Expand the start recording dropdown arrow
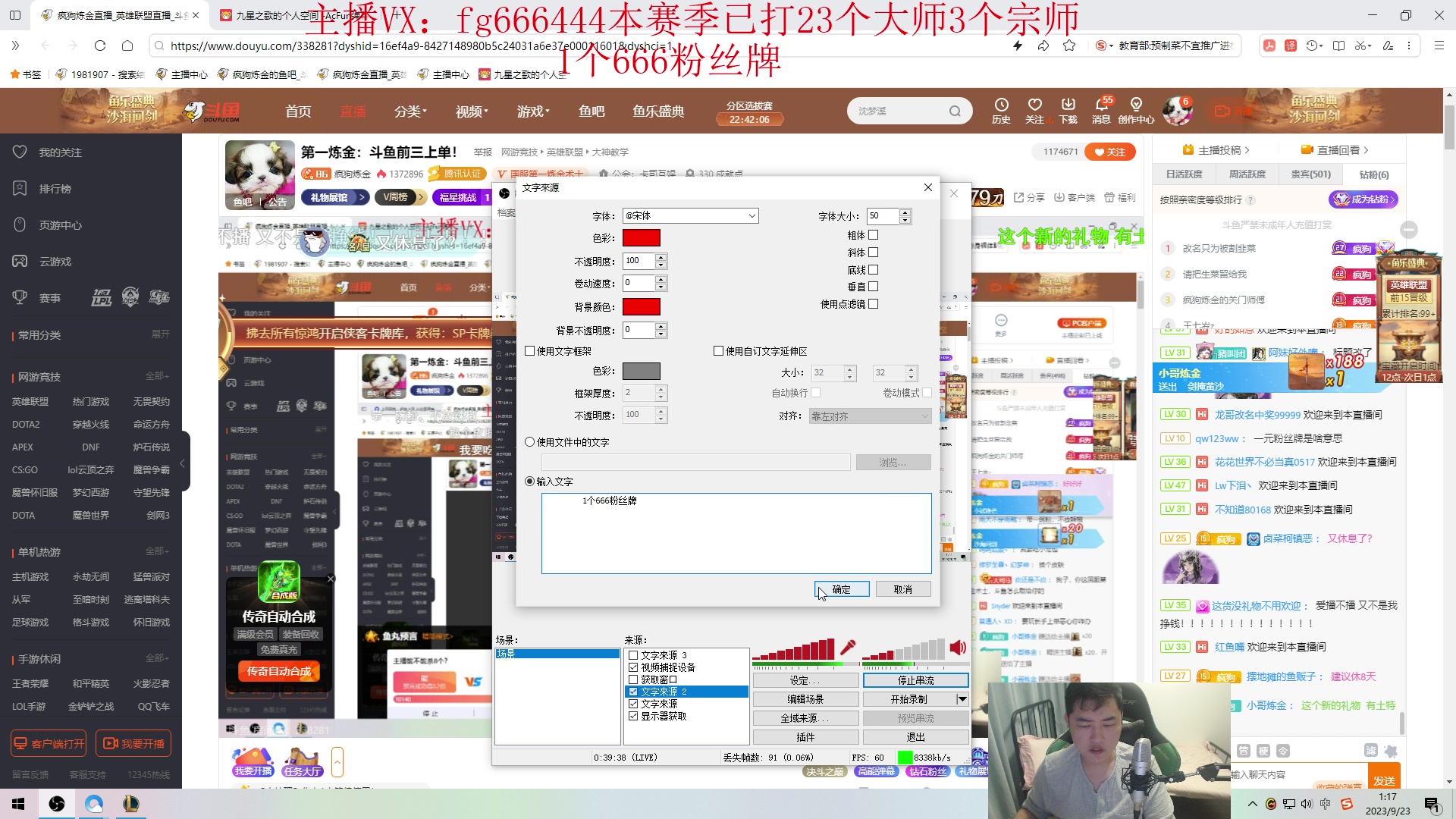The image size is (1456, 819). [x=962, y=699]
